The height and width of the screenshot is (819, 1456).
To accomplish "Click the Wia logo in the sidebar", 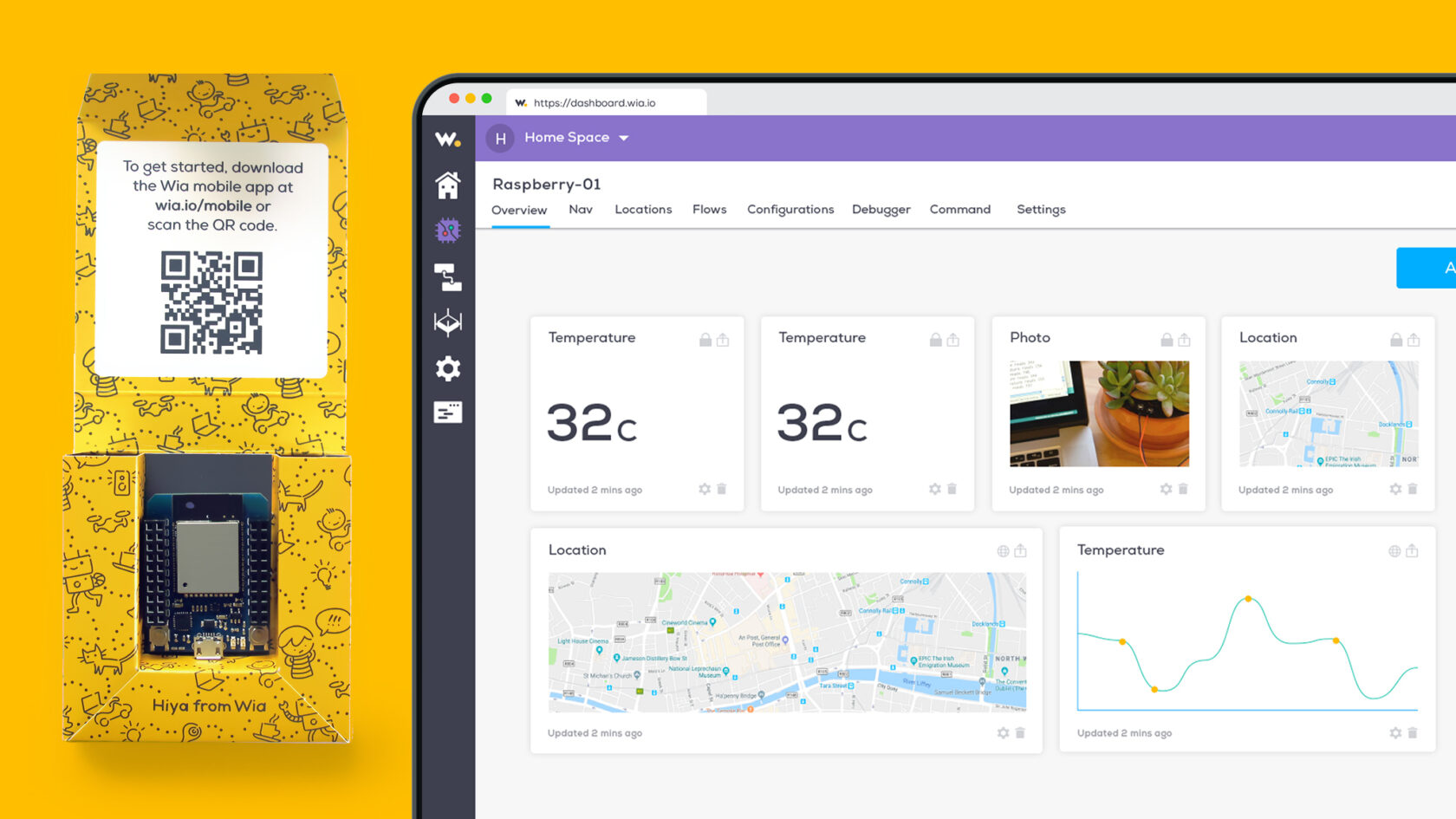I will (448, 139).
